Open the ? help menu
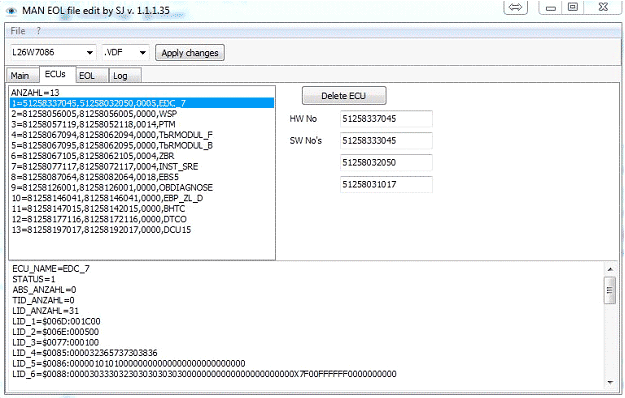 click(38, 31)
